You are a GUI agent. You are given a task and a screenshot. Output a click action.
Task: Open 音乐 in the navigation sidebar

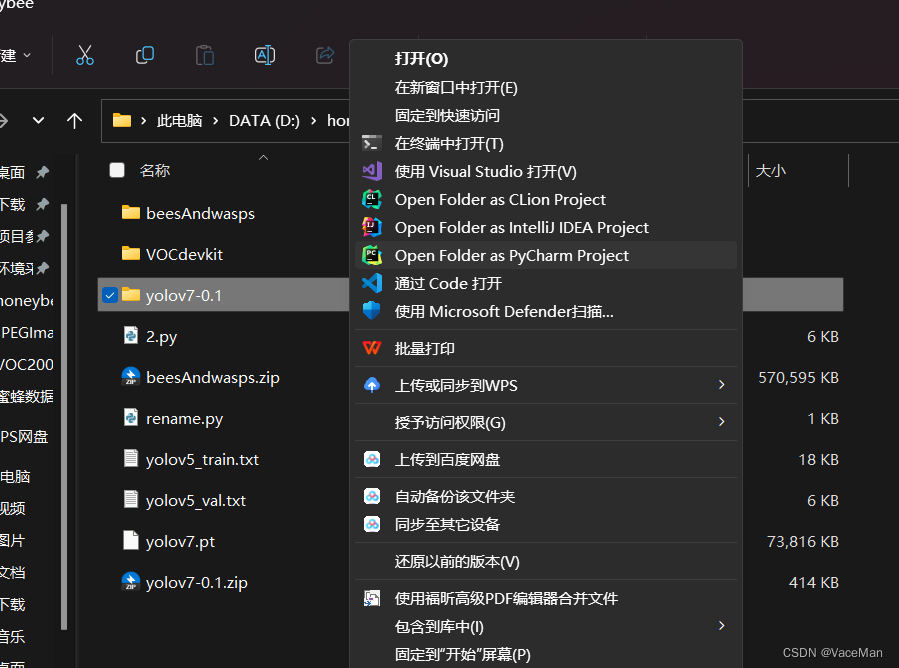[x=13, y=636]
